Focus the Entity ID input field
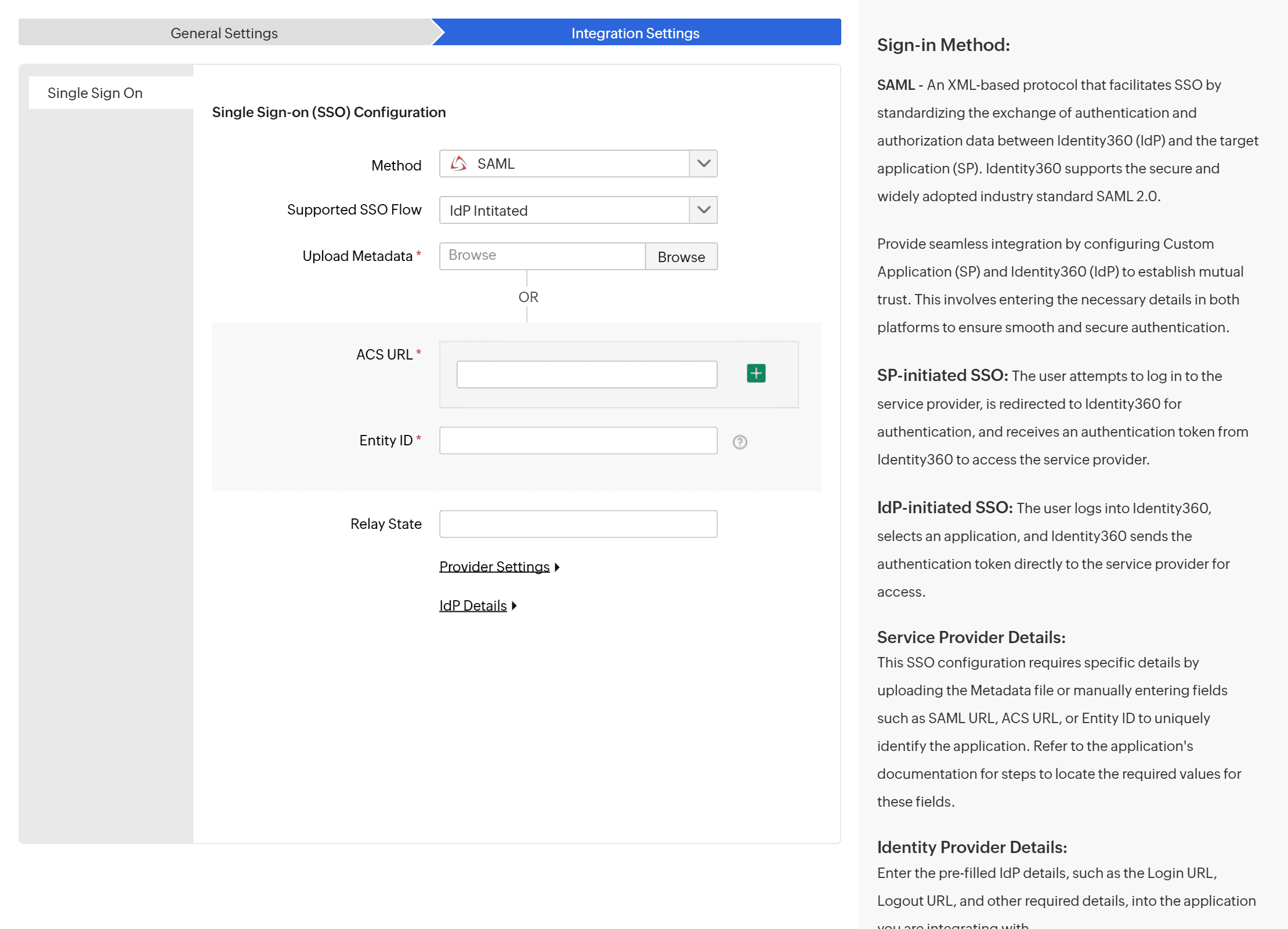1288x929 pixels. click(x=578, y=441)
